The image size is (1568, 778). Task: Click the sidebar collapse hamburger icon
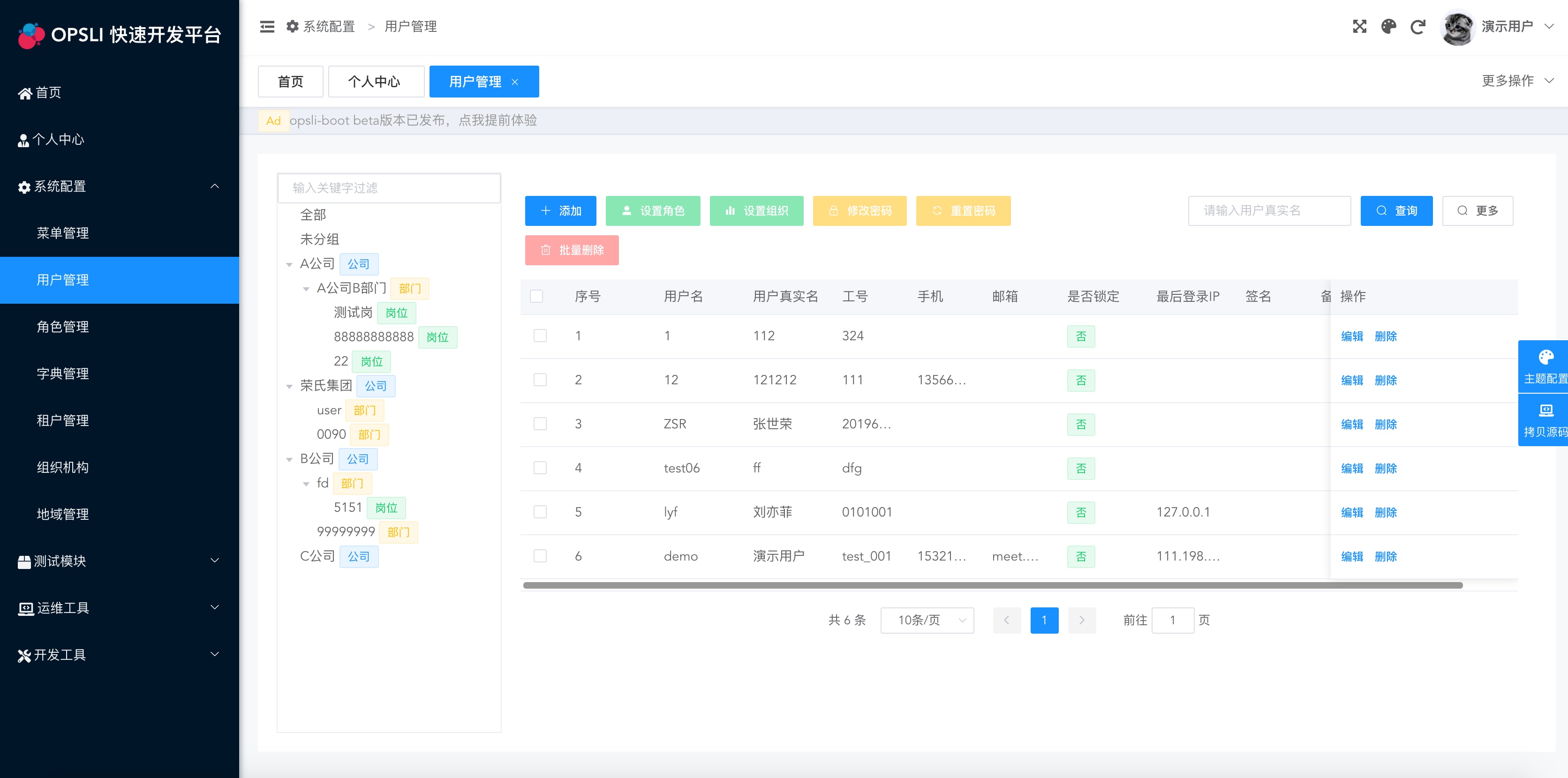pyautogui.click(x=267, y=27)
